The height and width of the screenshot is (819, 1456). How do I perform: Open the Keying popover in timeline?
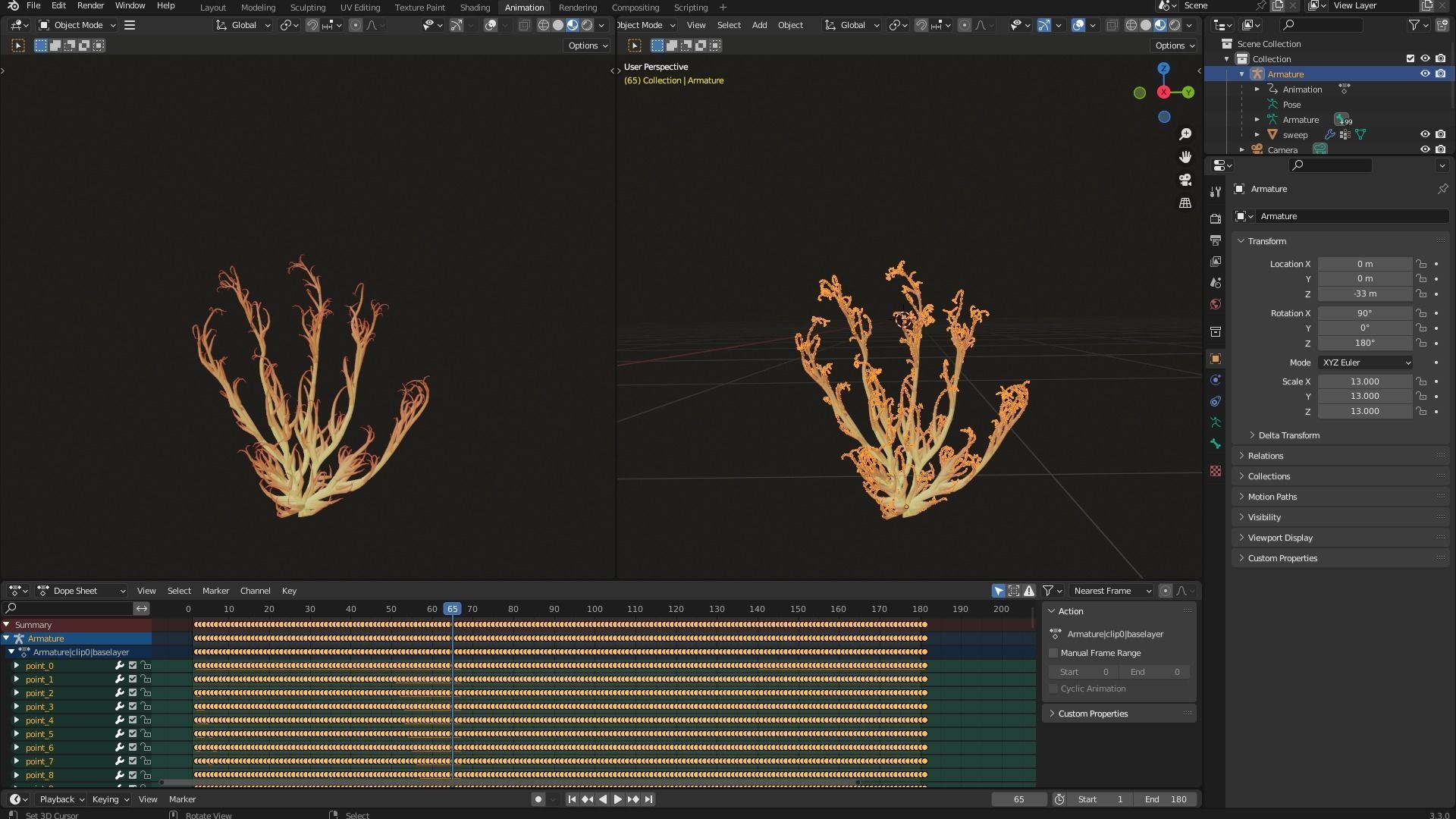[110, 799]
